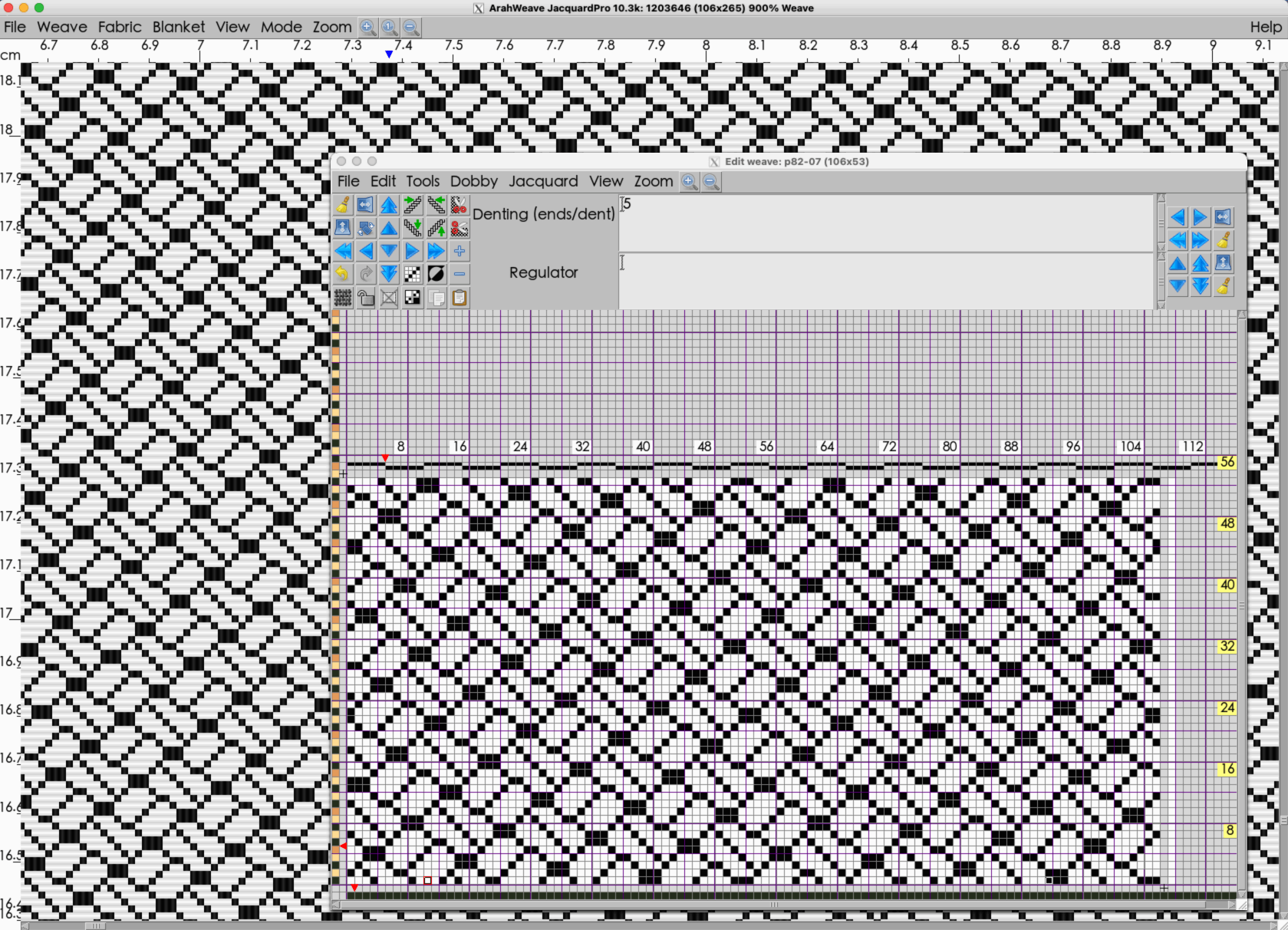This screenshot has width=1288, height=930.
Task: Click the rotate squares icon
Action: (x=366, y=228)
